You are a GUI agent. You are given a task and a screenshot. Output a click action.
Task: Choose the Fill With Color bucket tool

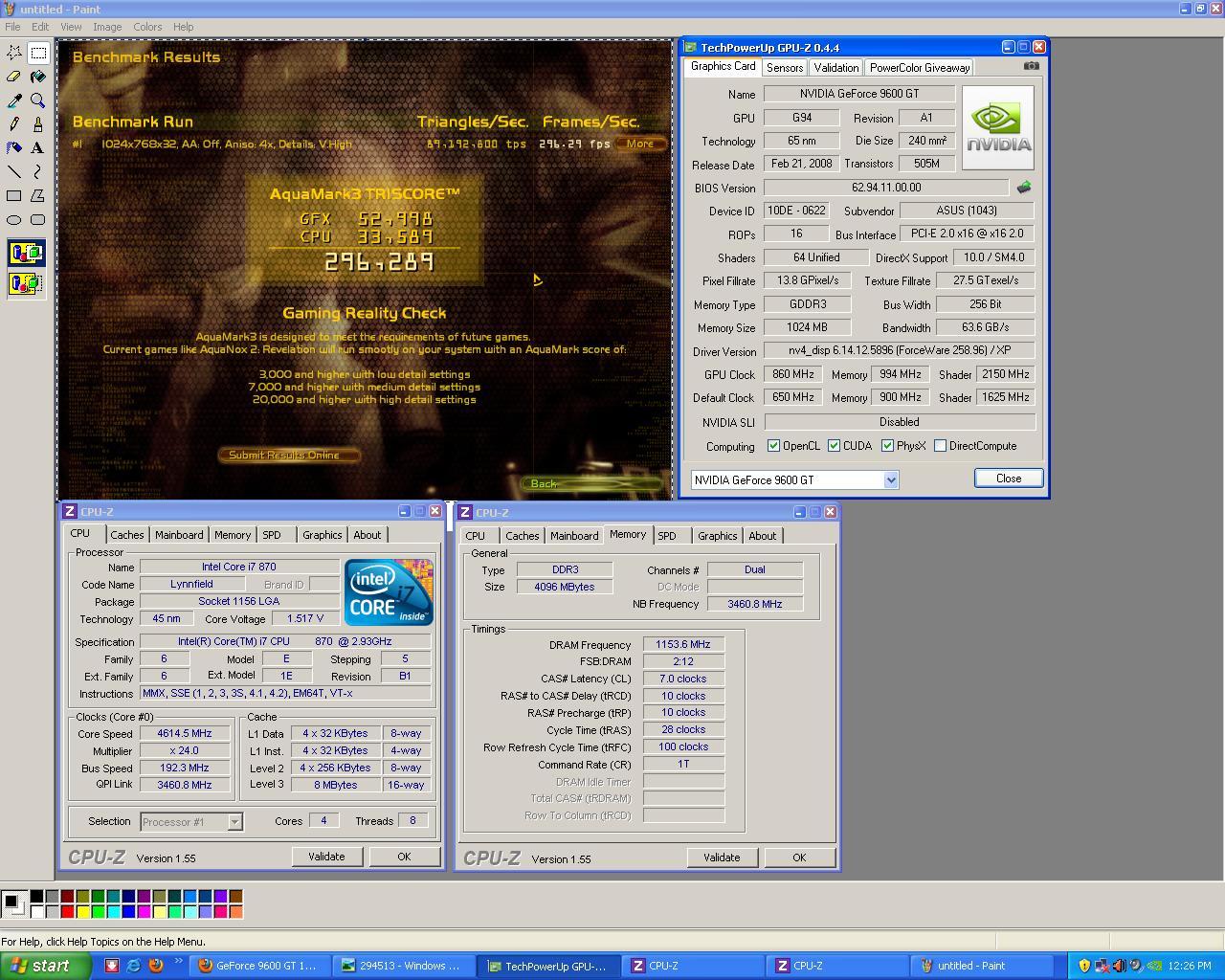pyautogui.click(x=38, y=77)
